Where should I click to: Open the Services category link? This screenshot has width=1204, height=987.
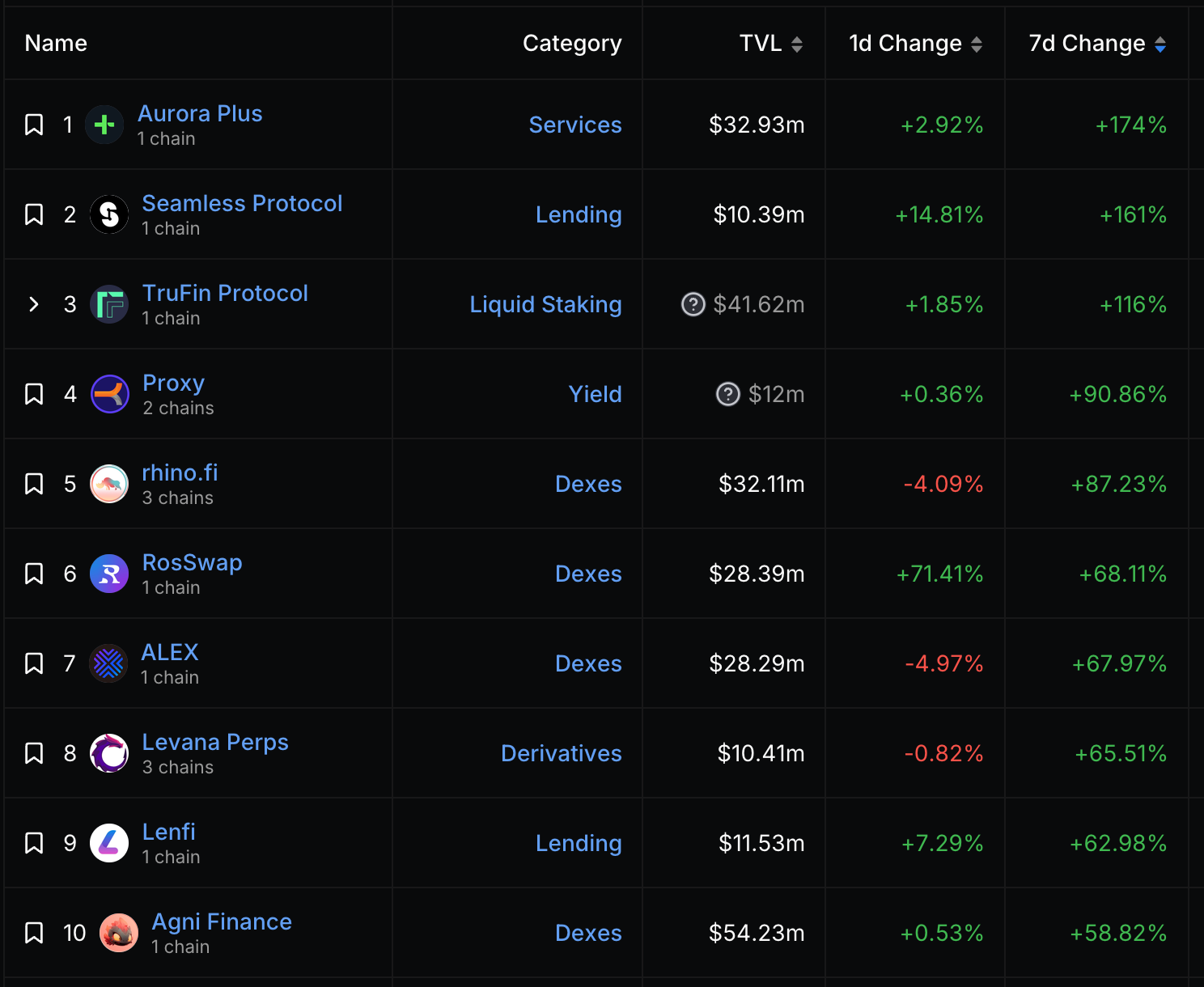575,125
